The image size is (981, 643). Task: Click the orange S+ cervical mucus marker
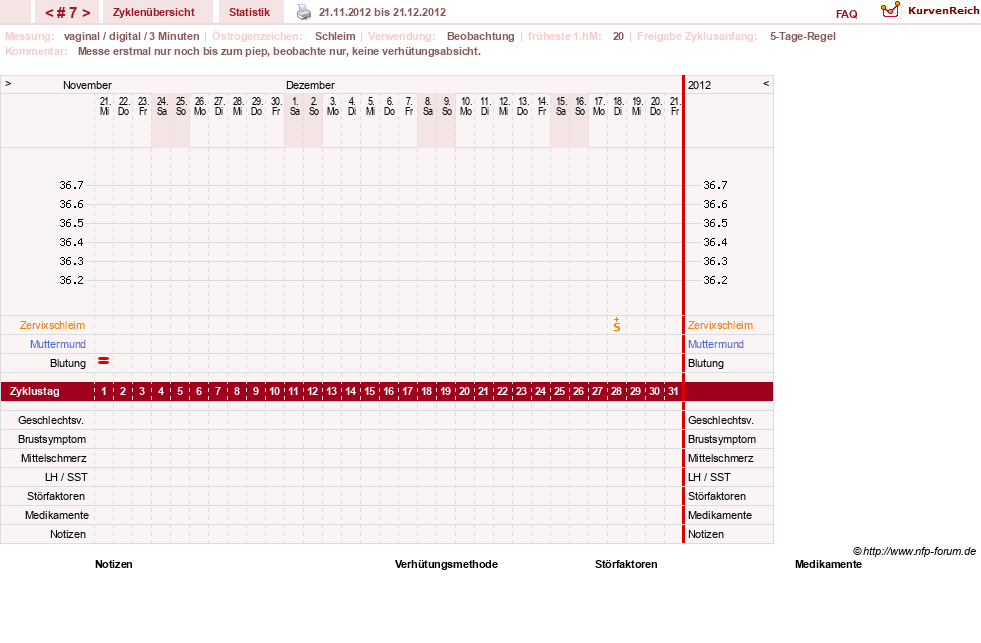[617, 325]
